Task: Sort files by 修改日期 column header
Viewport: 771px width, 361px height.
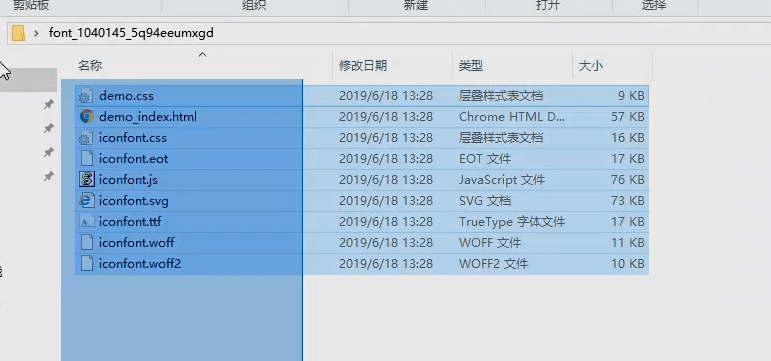Action: pyautogui.click(x=363, y=65)
